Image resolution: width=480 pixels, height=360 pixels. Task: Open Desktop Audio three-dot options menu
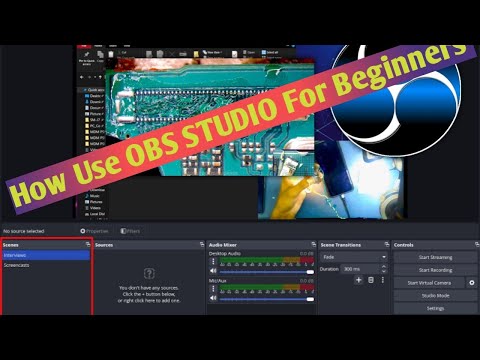tap(213, 262)
